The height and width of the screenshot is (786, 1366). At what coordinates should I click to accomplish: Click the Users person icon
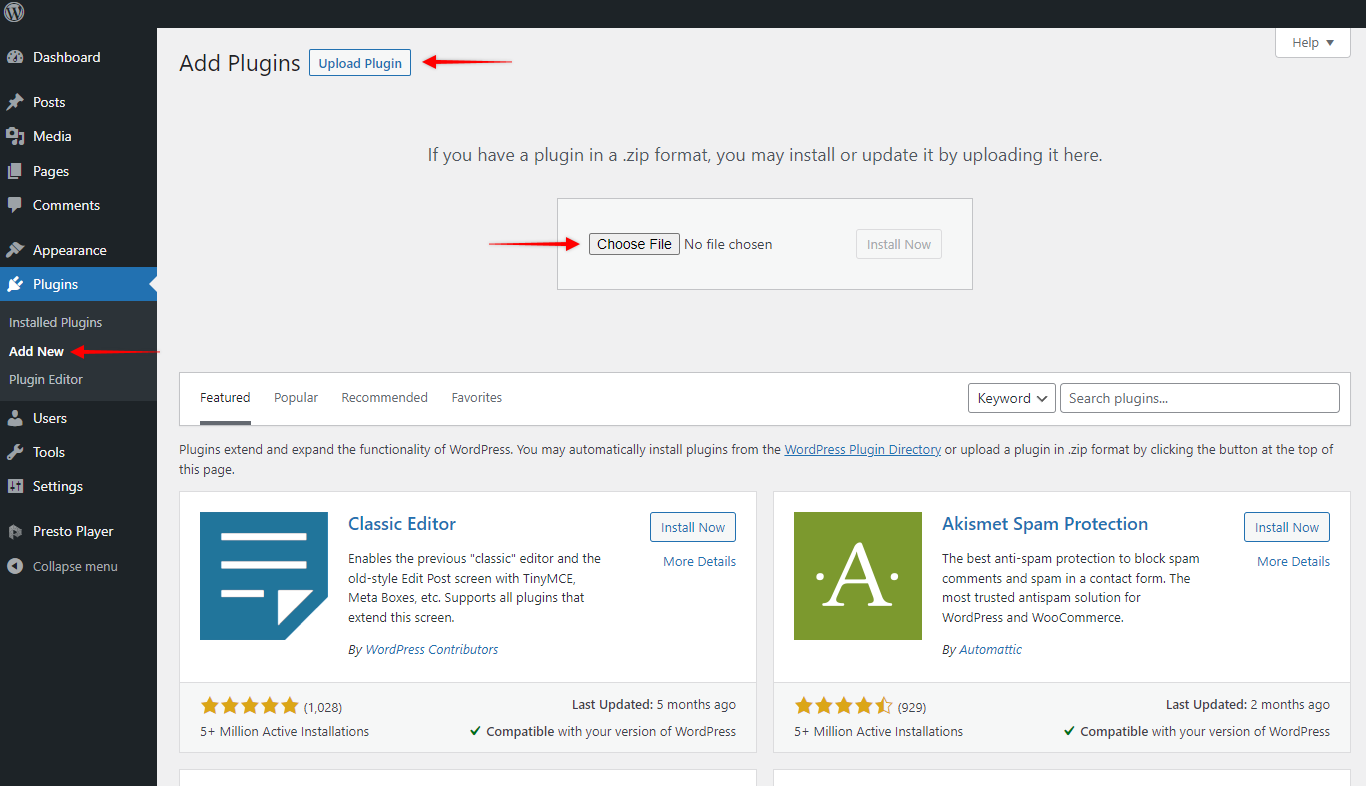pos(15,418)
